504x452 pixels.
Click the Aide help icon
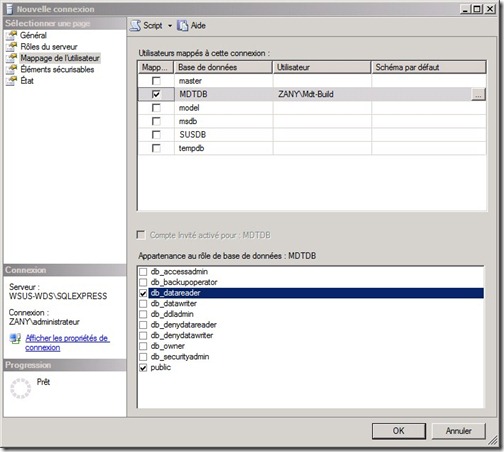[183, 26]
